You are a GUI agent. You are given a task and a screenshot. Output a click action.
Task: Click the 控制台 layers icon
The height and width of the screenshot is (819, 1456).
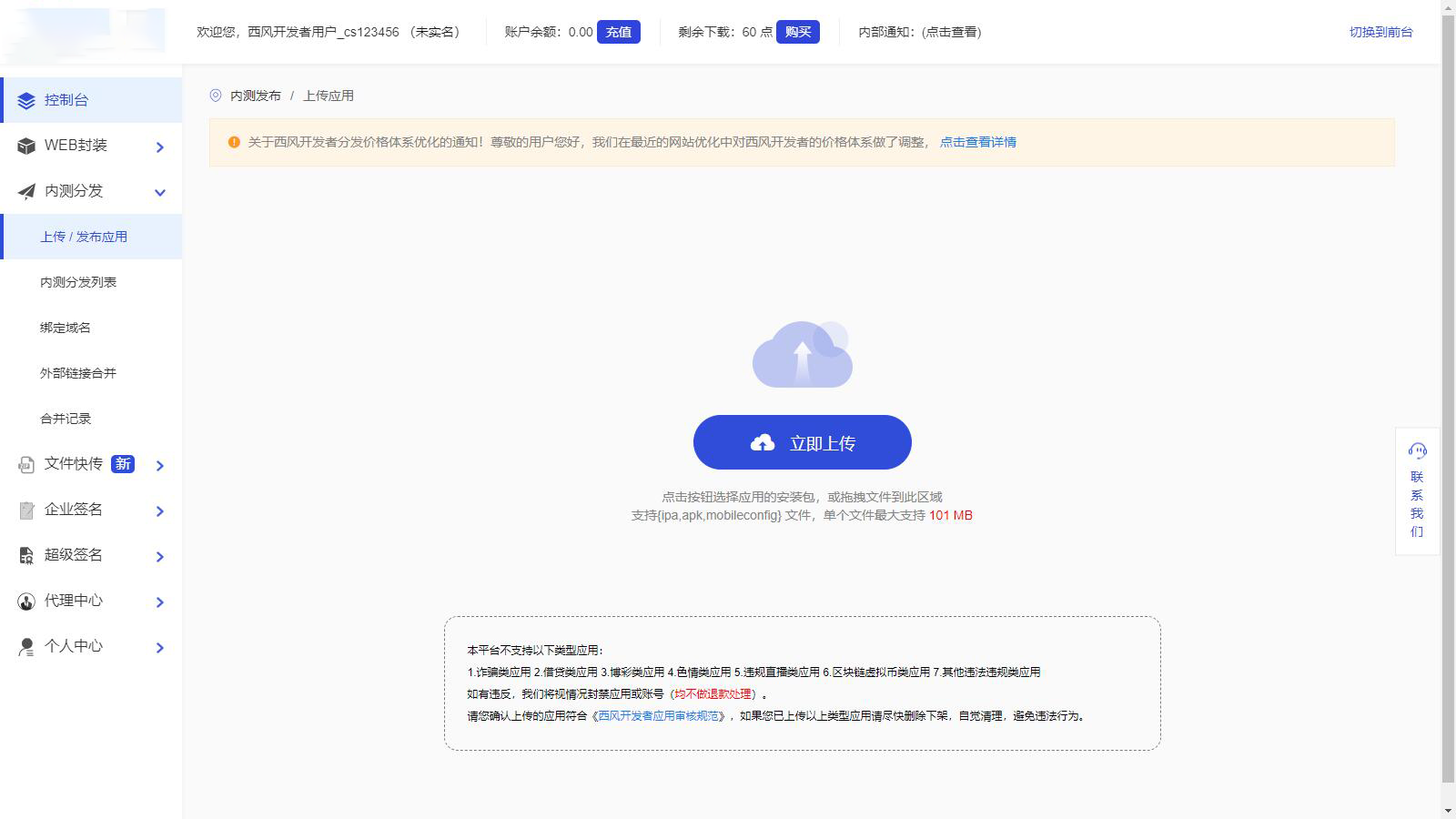pos(26,100)
